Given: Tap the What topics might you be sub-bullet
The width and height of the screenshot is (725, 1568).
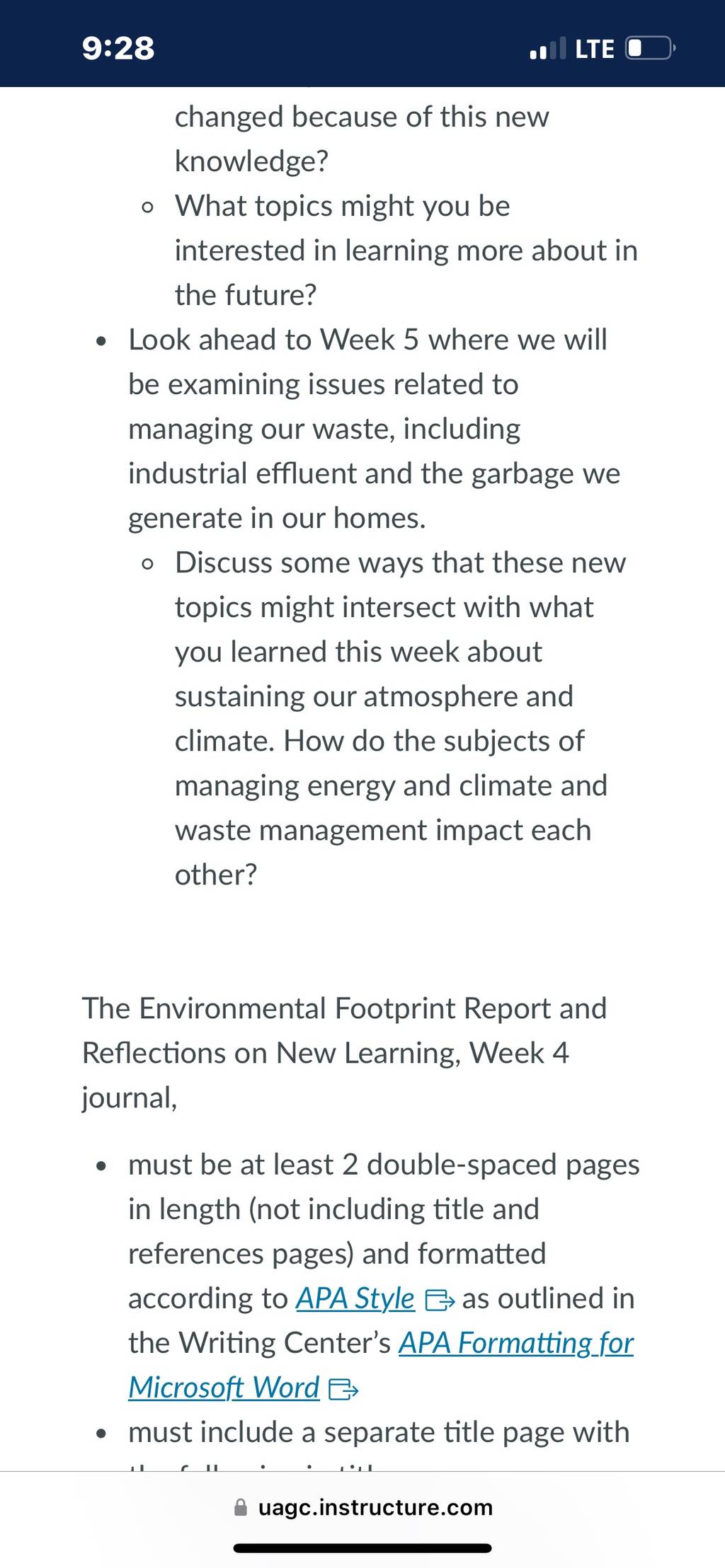Looking at the screenshot, I should tap(406, 250).
